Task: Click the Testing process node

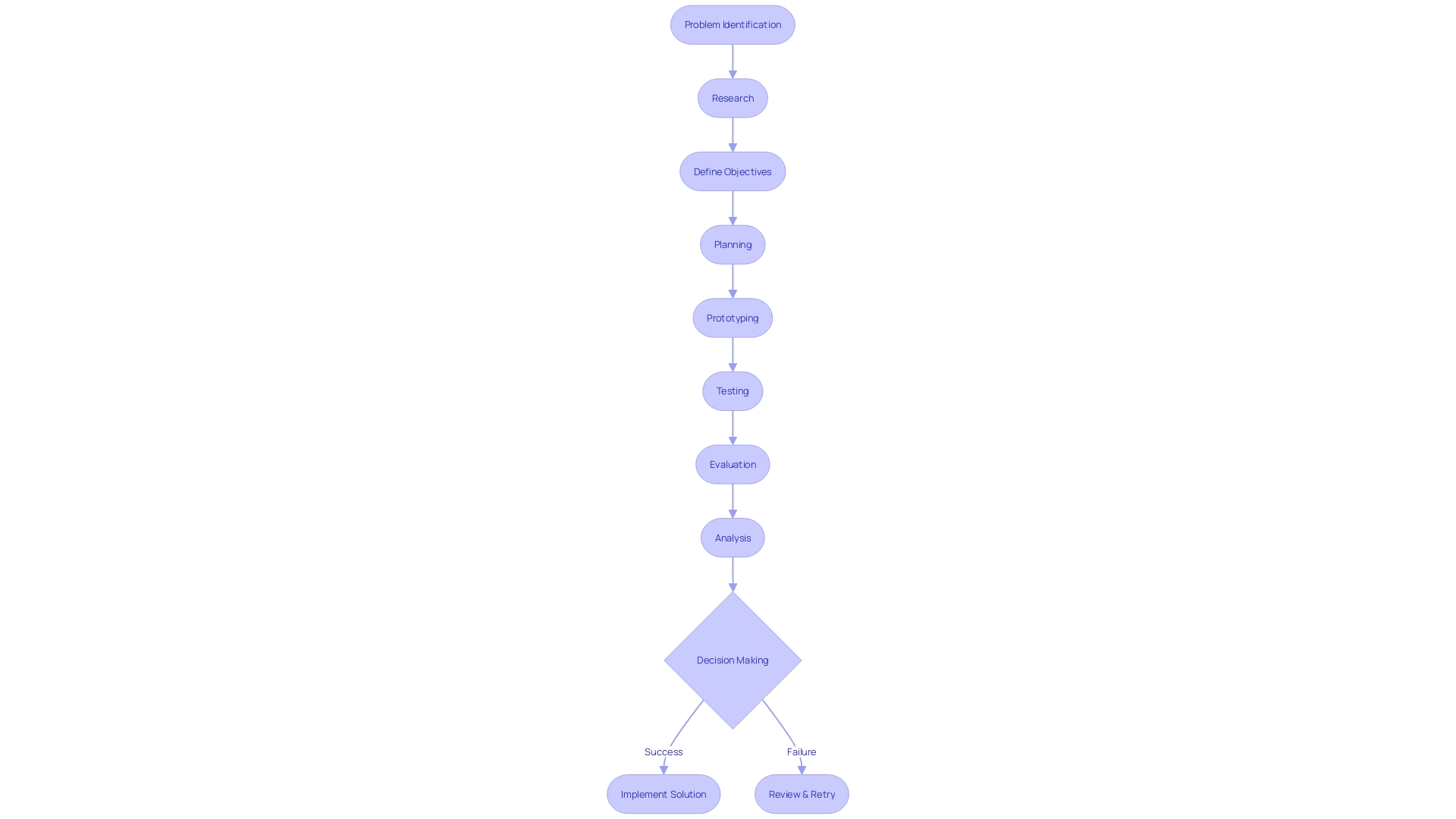Action: coord(732,391)
